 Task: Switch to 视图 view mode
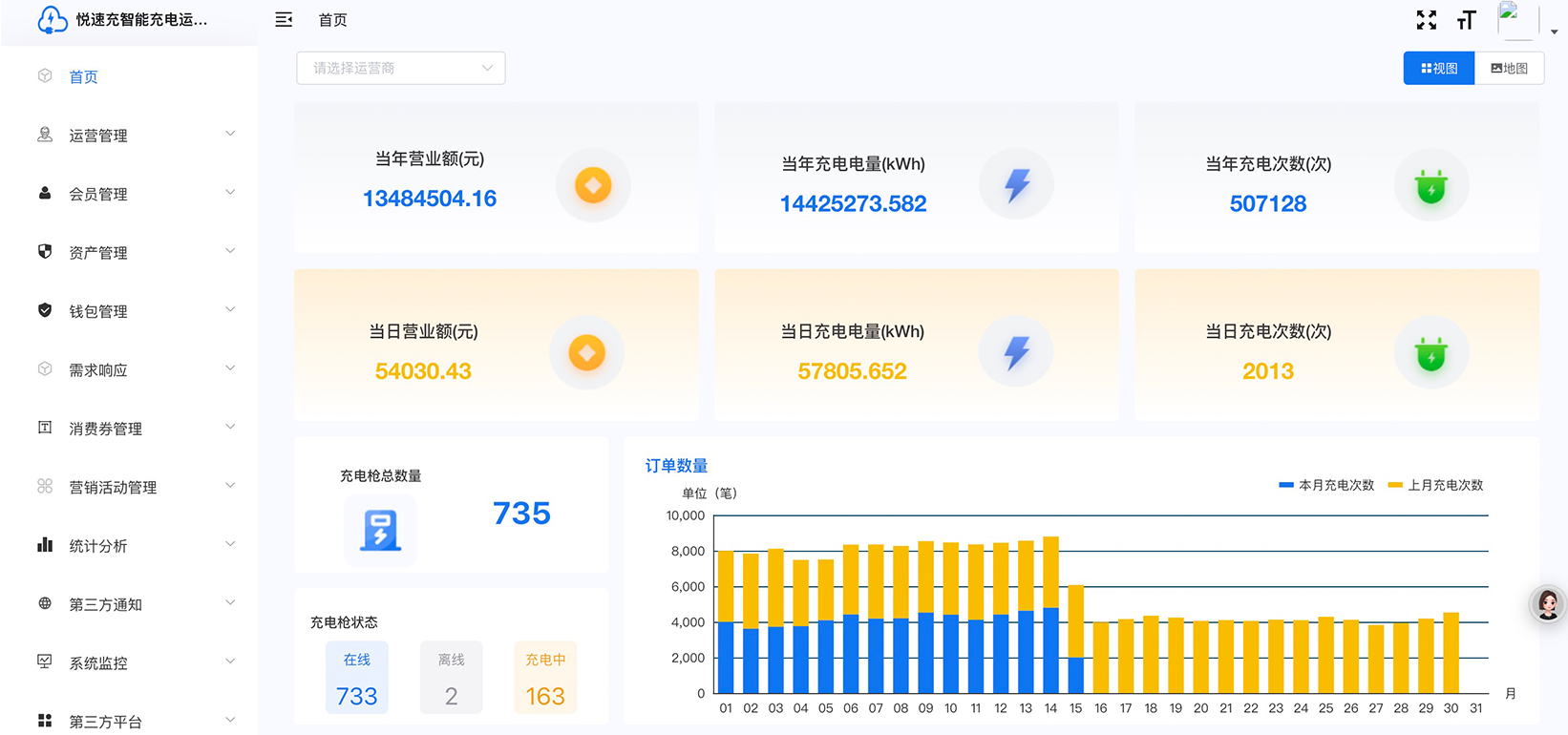[x=1439, y=68]
